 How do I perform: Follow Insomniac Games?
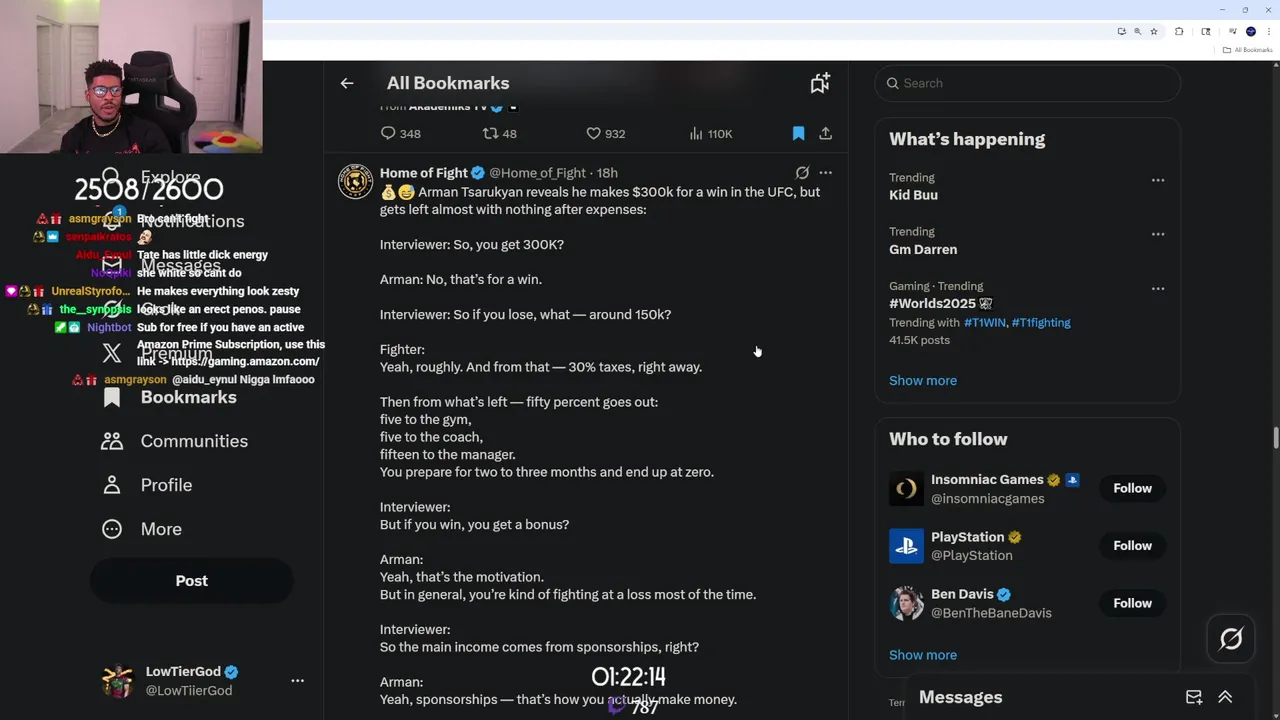[1132, 488]
